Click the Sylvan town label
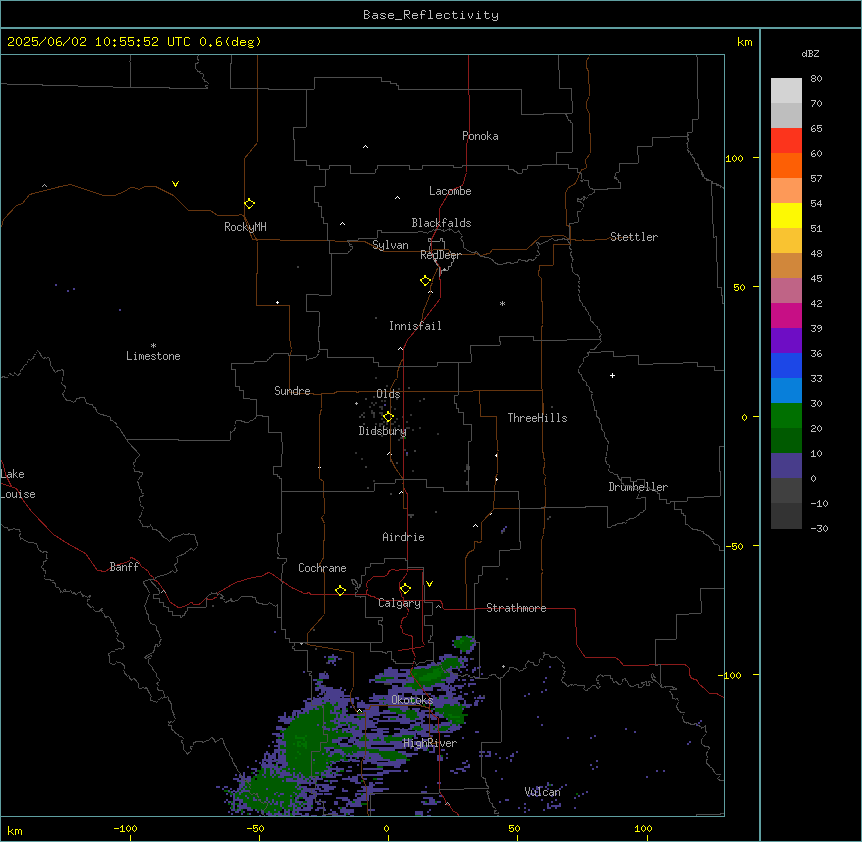 (x=390, y=245)
